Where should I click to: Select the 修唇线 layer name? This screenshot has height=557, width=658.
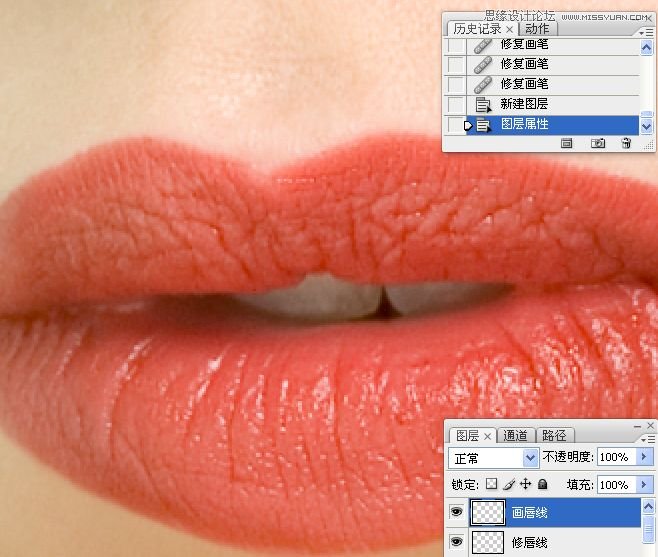530,543
